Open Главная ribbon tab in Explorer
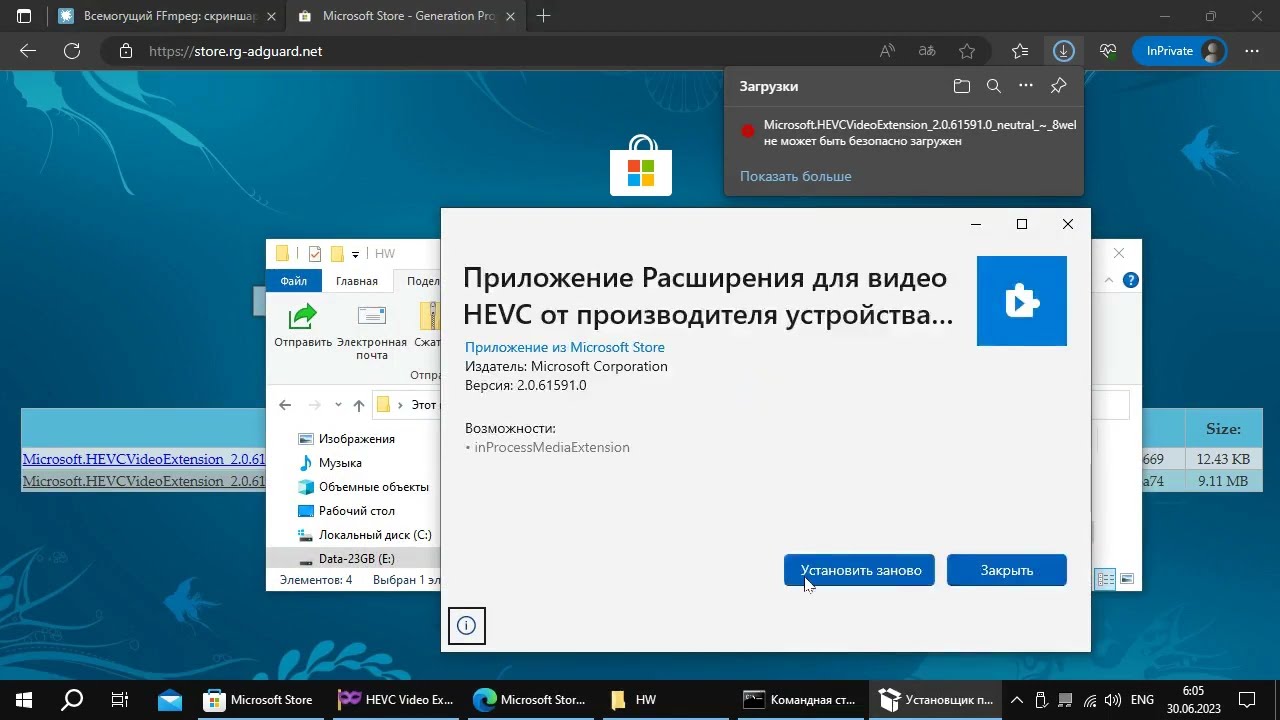The image size is (1280, 720). (357, 281)
